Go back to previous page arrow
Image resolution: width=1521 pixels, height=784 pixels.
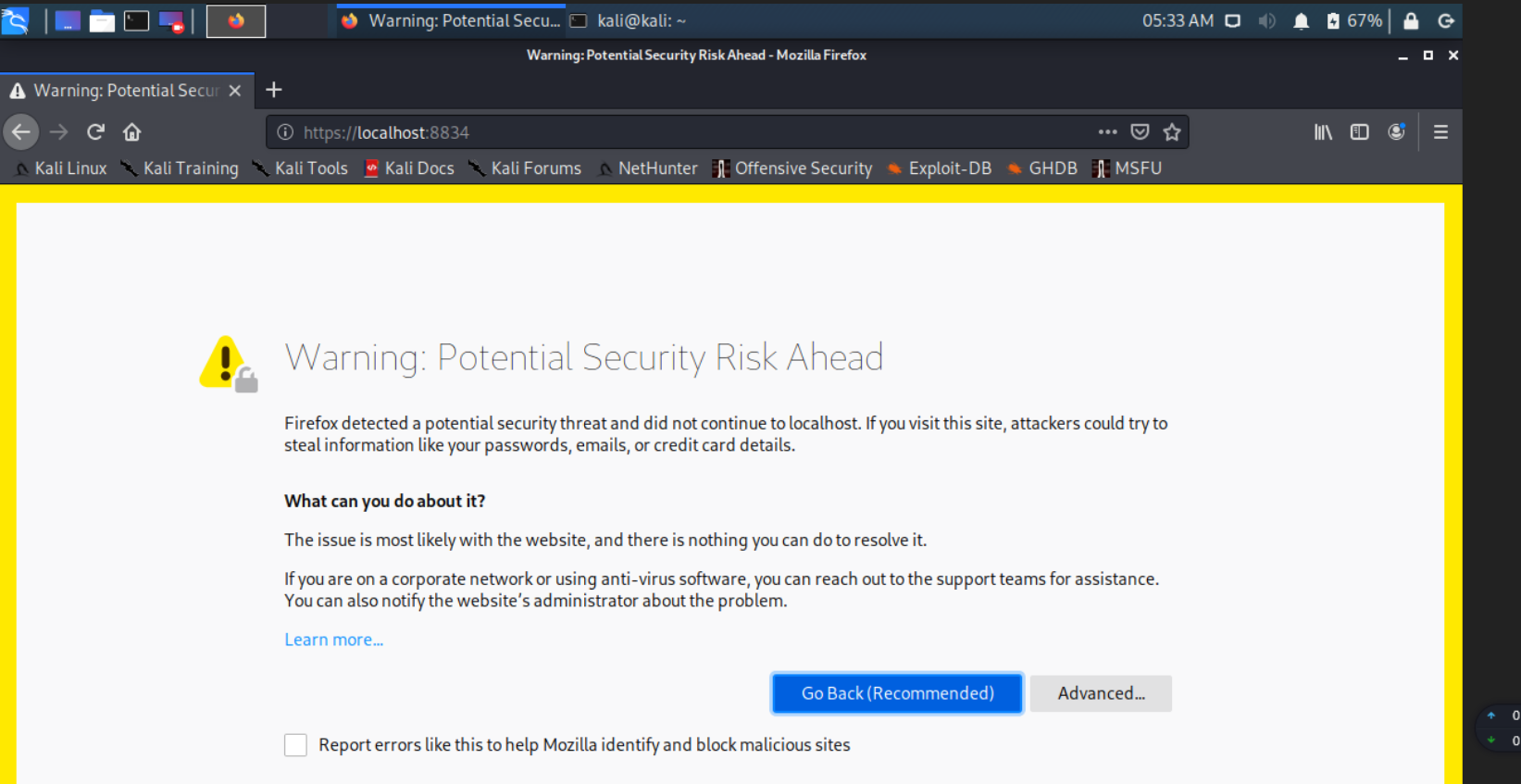click(21, 132)
